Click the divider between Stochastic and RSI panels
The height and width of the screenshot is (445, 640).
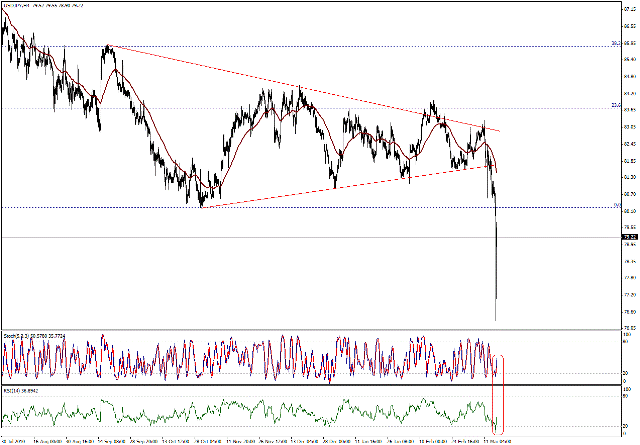300,385
